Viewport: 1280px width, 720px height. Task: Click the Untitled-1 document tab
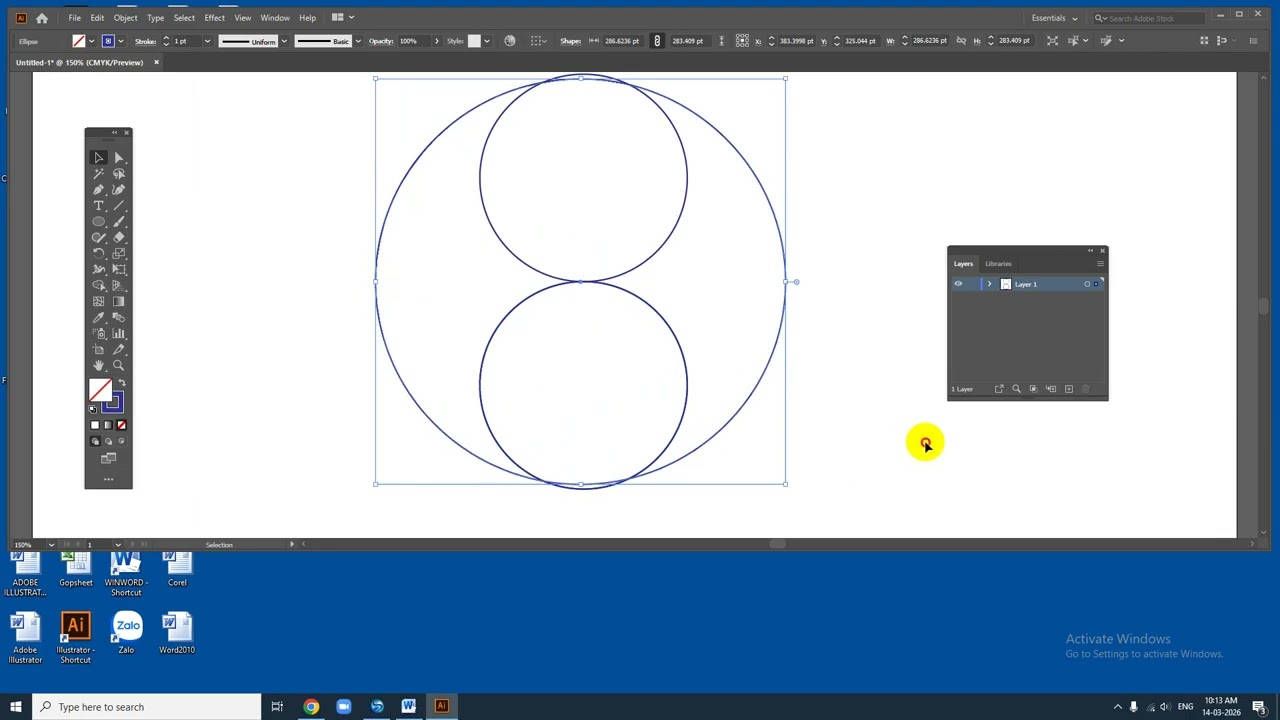[x=80, y=62]
